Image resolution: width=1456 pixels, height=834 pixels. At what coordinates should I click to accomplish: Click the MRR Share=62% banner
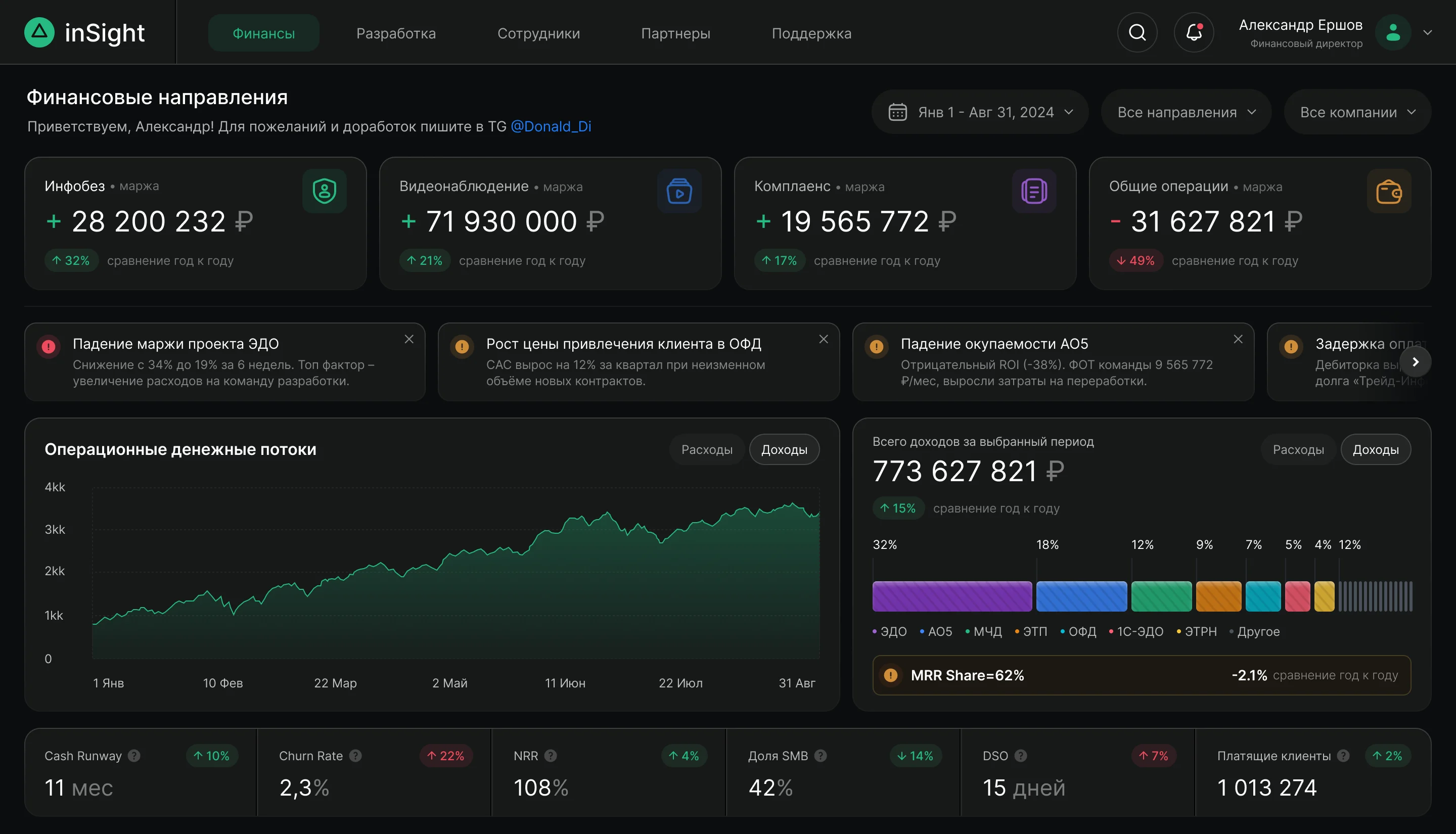coord(1142,675)
